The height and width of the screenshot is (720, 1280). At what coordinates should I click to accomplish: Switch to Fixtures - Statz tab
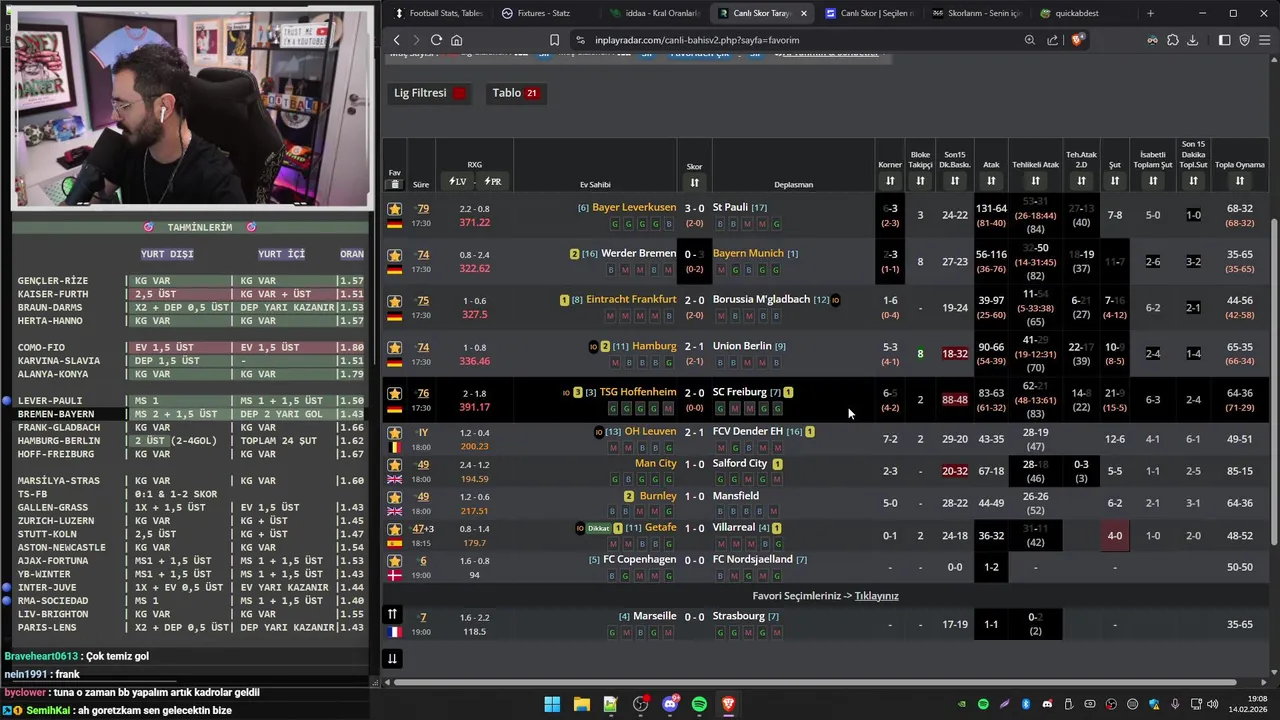pyautogui.click(x=544, y=13)
